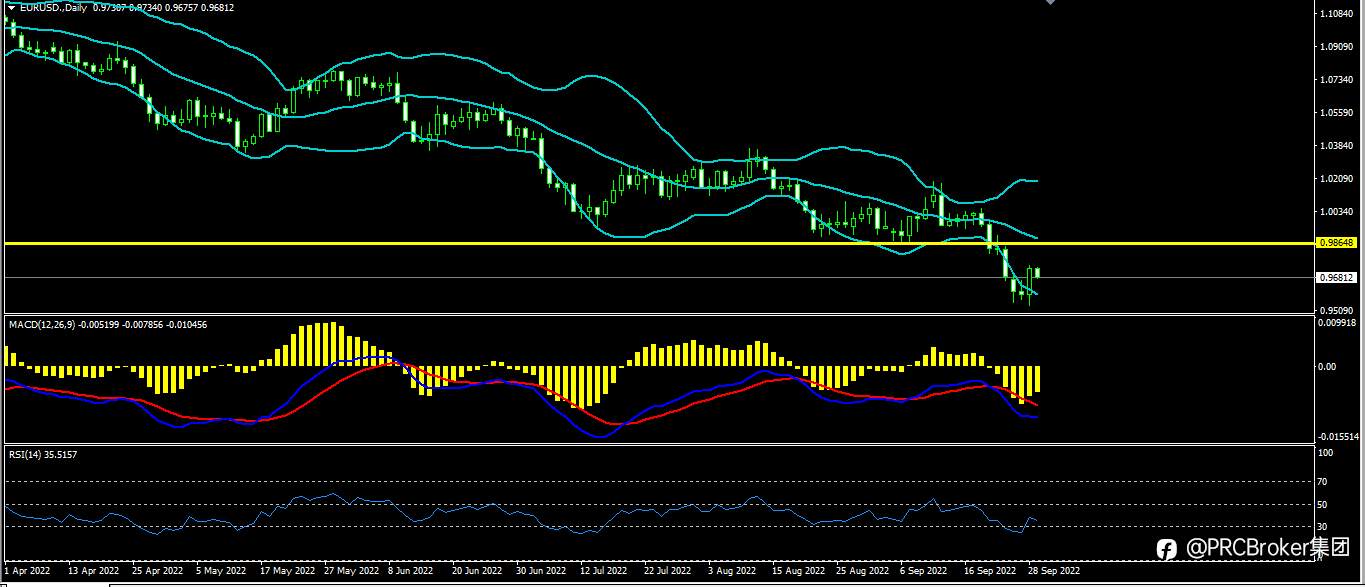Click the 17 May 2022 date label
This screenshot has width=1365, height=587.
click(x=287, y=571)
